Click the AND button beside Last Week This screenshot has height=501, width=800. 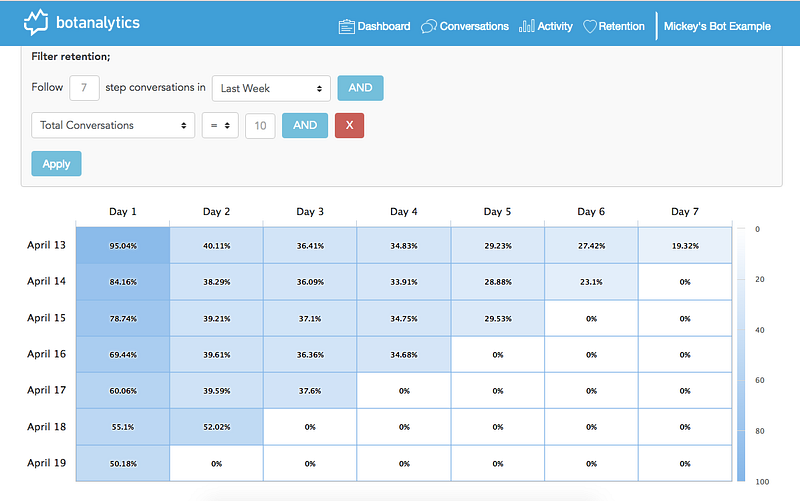click(360, 88)
